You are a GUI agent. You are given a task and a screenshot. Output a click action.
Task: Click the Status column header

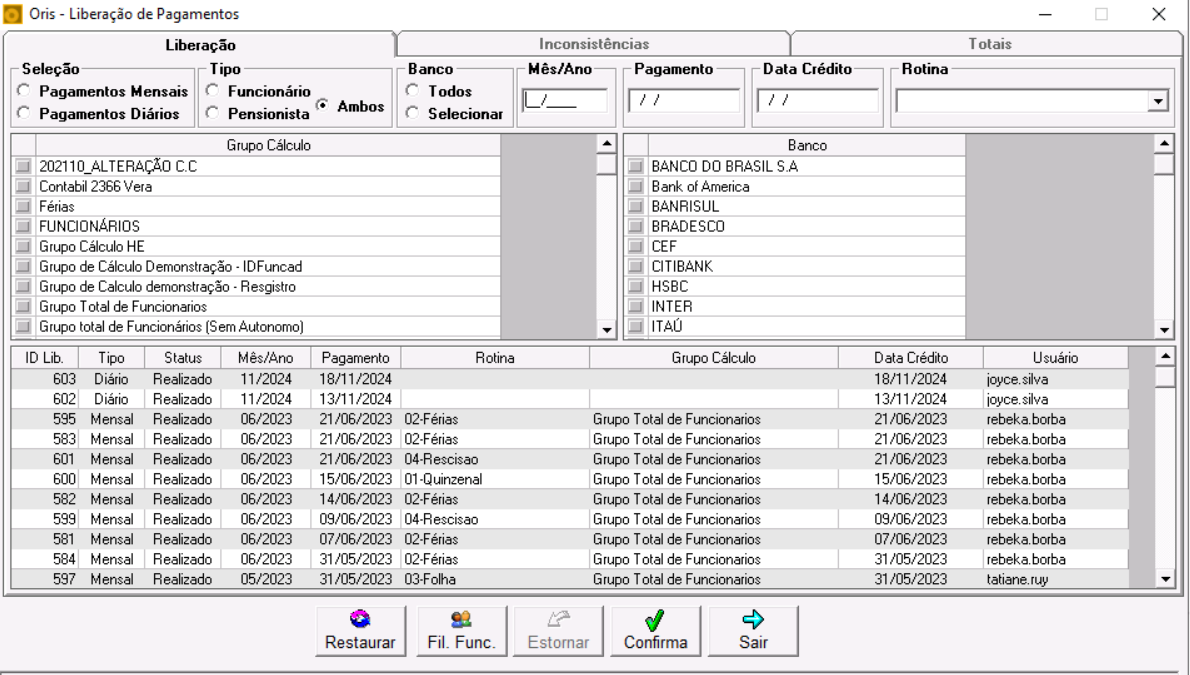(x=183, y=358)
